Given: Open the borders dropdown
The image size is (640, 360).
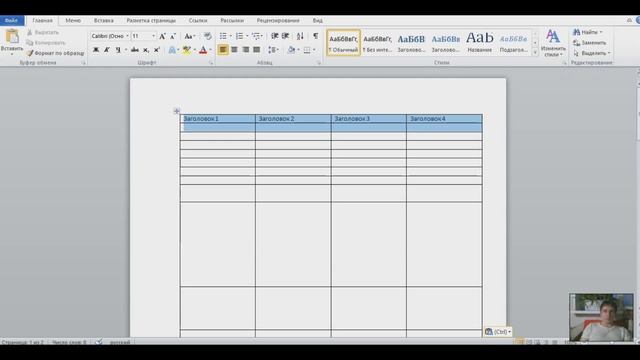Looking at the screenshot, I should [x=314, y=50].
